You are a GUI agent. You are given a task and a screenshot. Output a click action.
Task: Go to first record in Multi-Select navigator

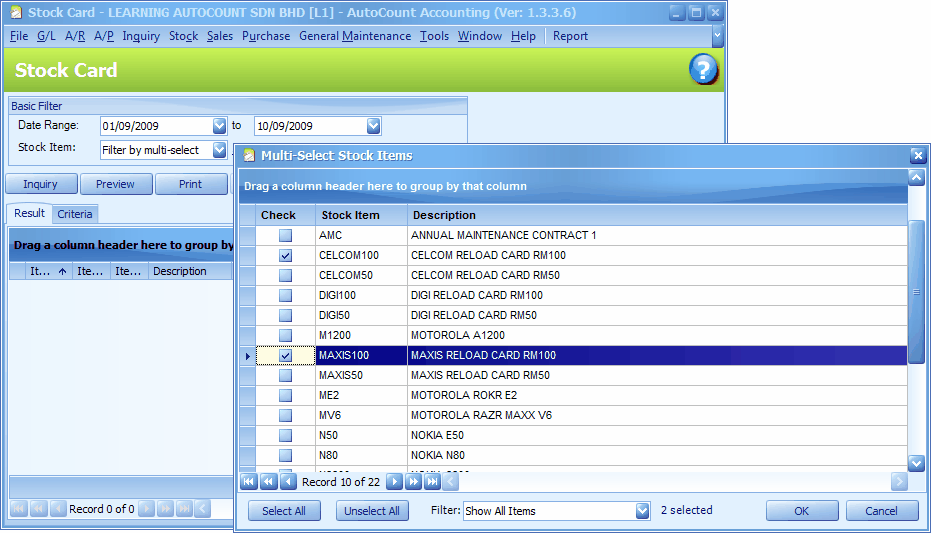point(249,481)
